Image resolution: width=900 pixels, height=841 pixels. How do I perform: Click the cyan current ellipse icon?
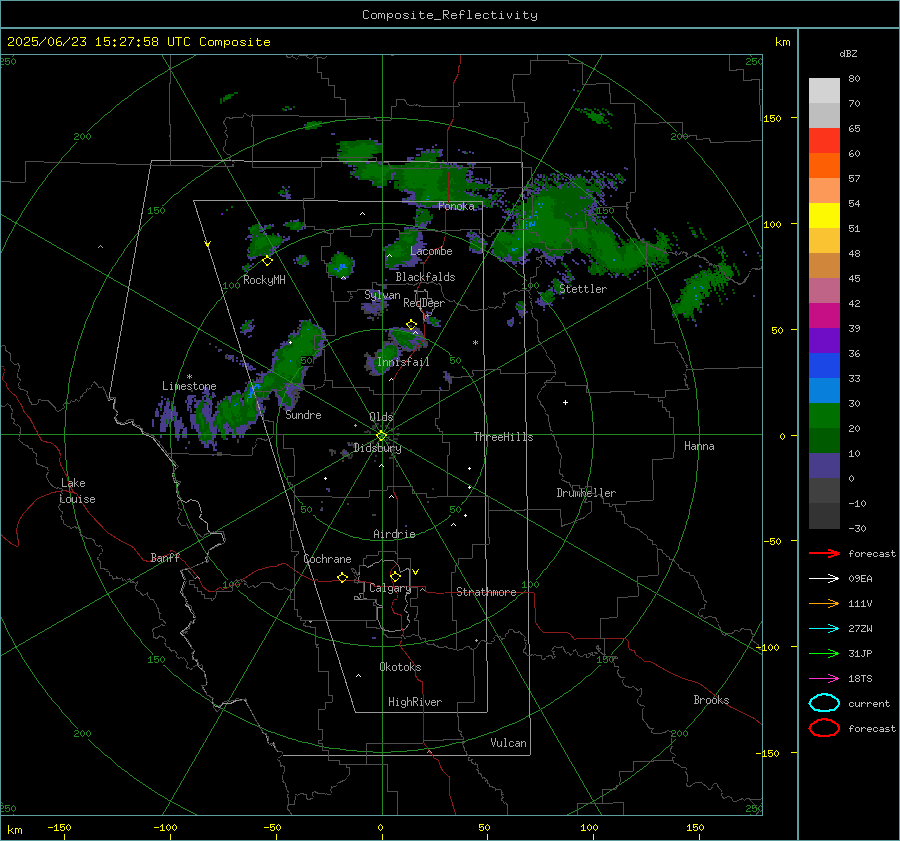pyautogui.click(x=824, y=703)
